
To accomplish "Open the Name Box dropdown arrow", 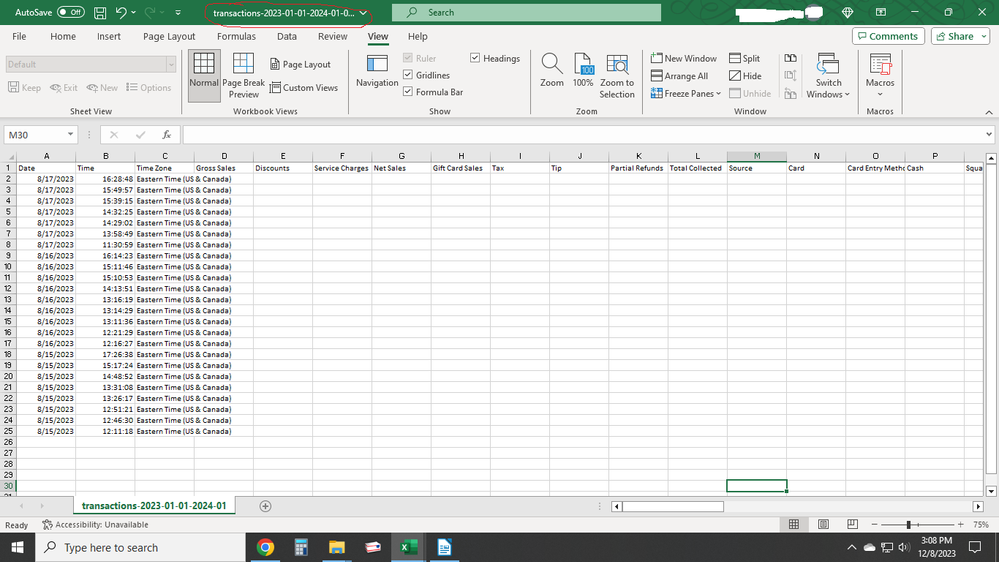I will pyautogui.click(x=71, y=134).
